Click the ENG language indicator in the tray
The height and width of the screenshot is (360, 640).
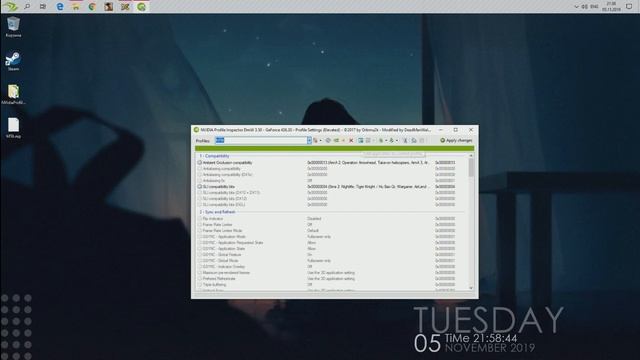click(x=595, y=7)
